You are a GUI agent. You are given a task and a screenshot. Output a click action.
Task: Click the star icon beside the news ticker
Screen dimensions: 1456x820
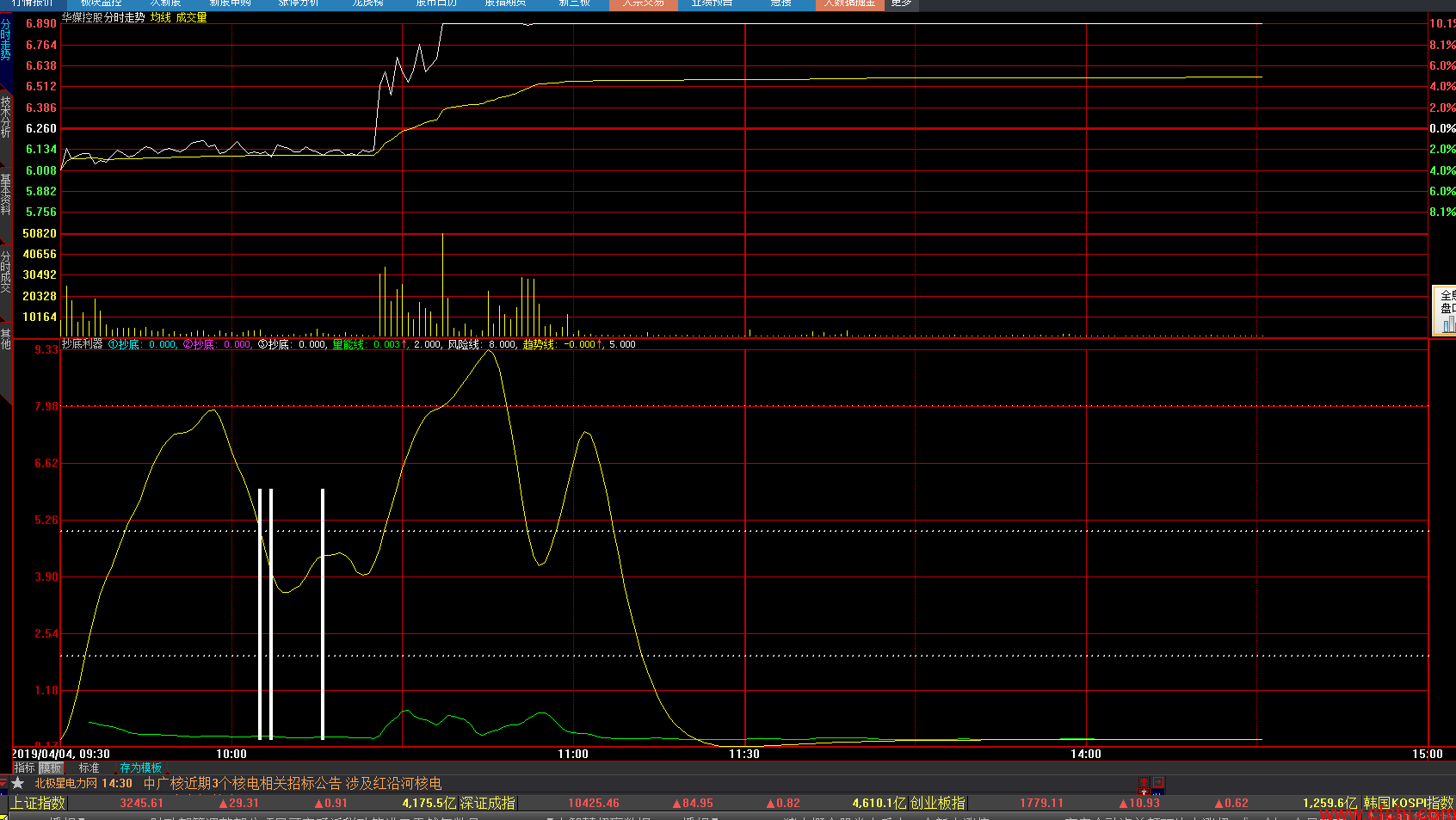tap(17, 783)
